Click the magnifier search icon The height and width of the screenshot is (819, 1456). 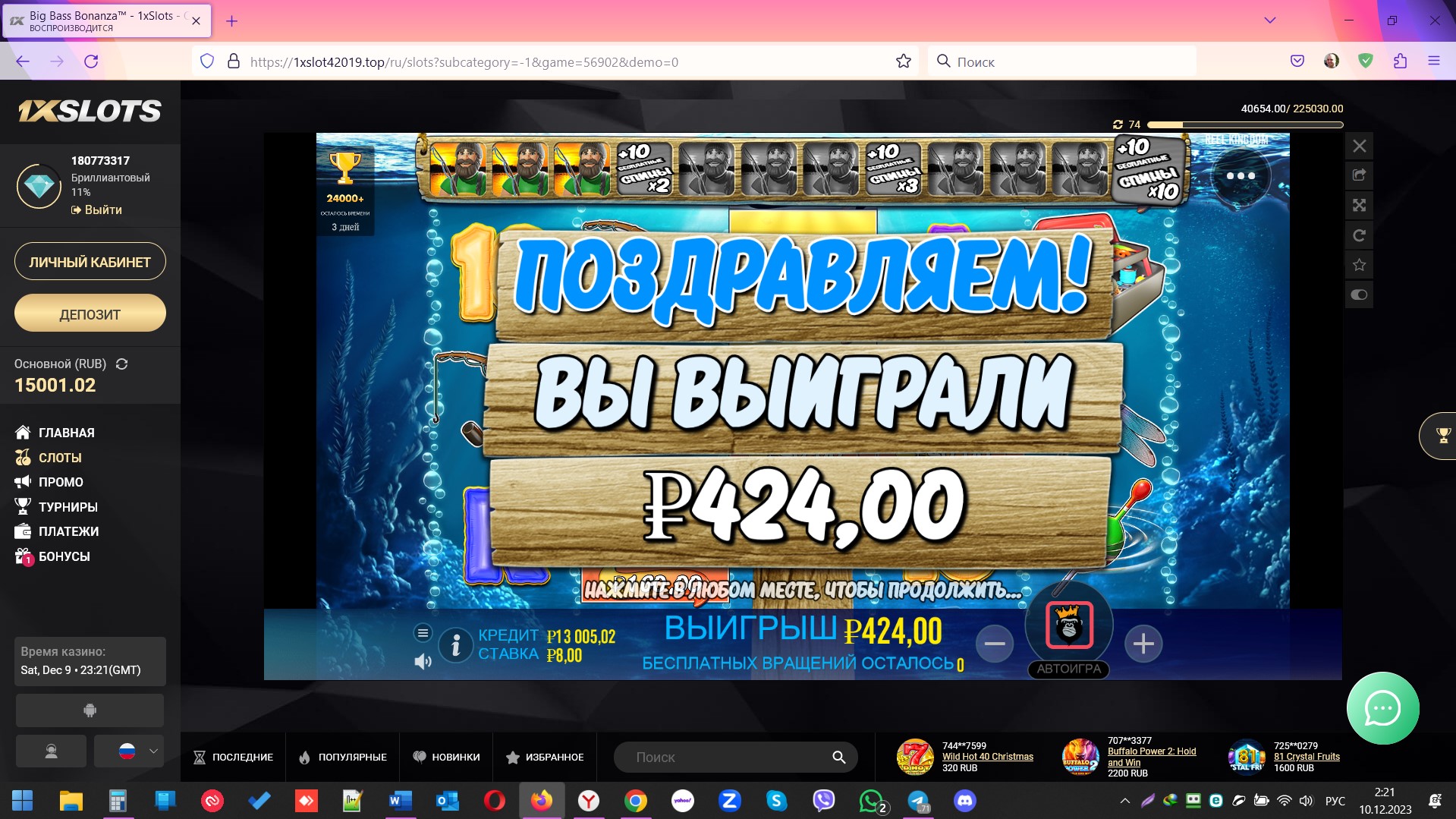click(838, 758)
